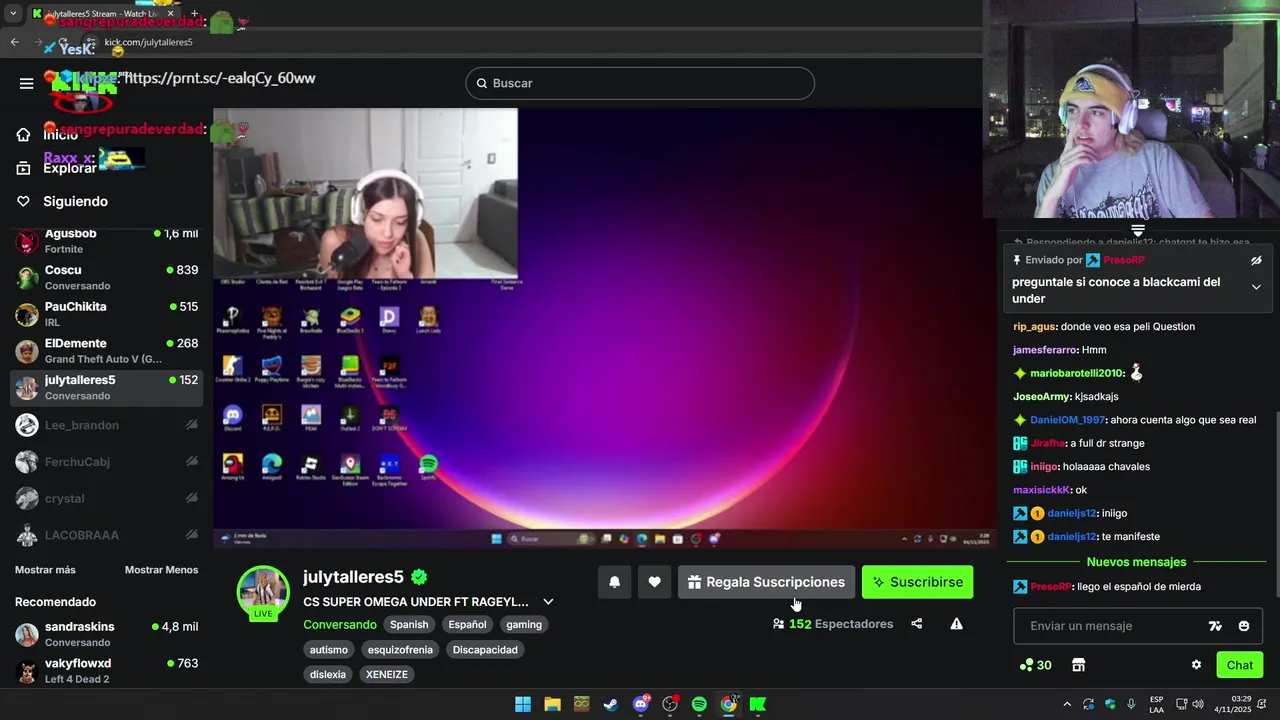
Task: Open the Explorar browse icon
Action: [x=23, y=168]
